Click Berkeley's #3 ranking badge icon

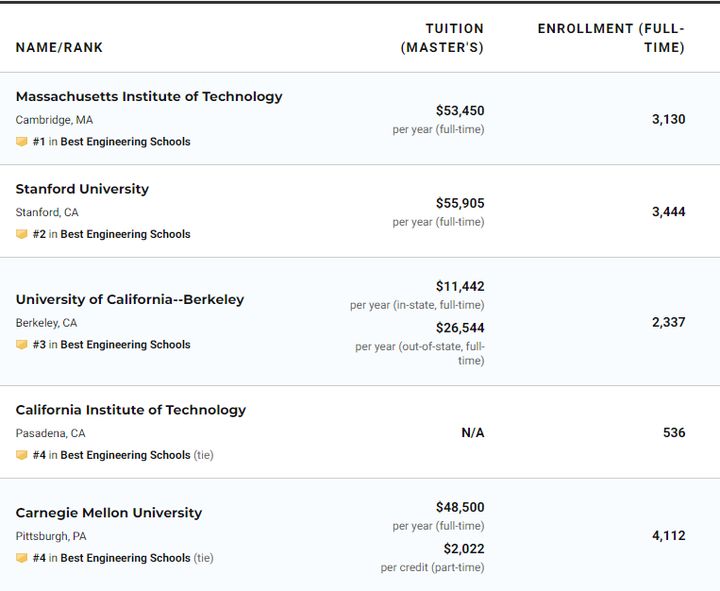point(22,344)
